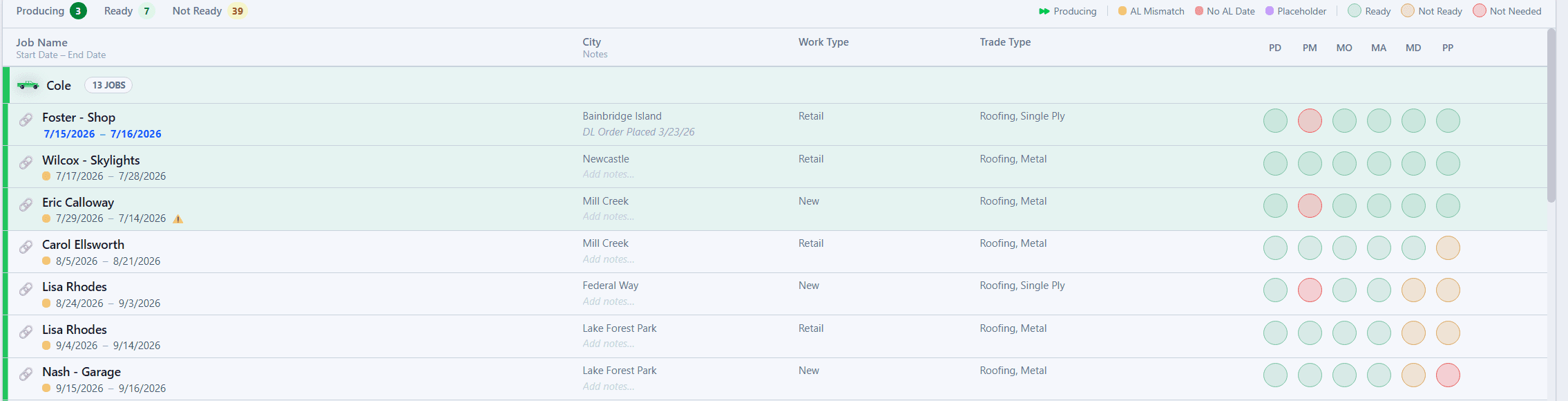
Task: Toggle the MA status circle for Wilcox - Skylights
Action: (x=1379, y=164)
